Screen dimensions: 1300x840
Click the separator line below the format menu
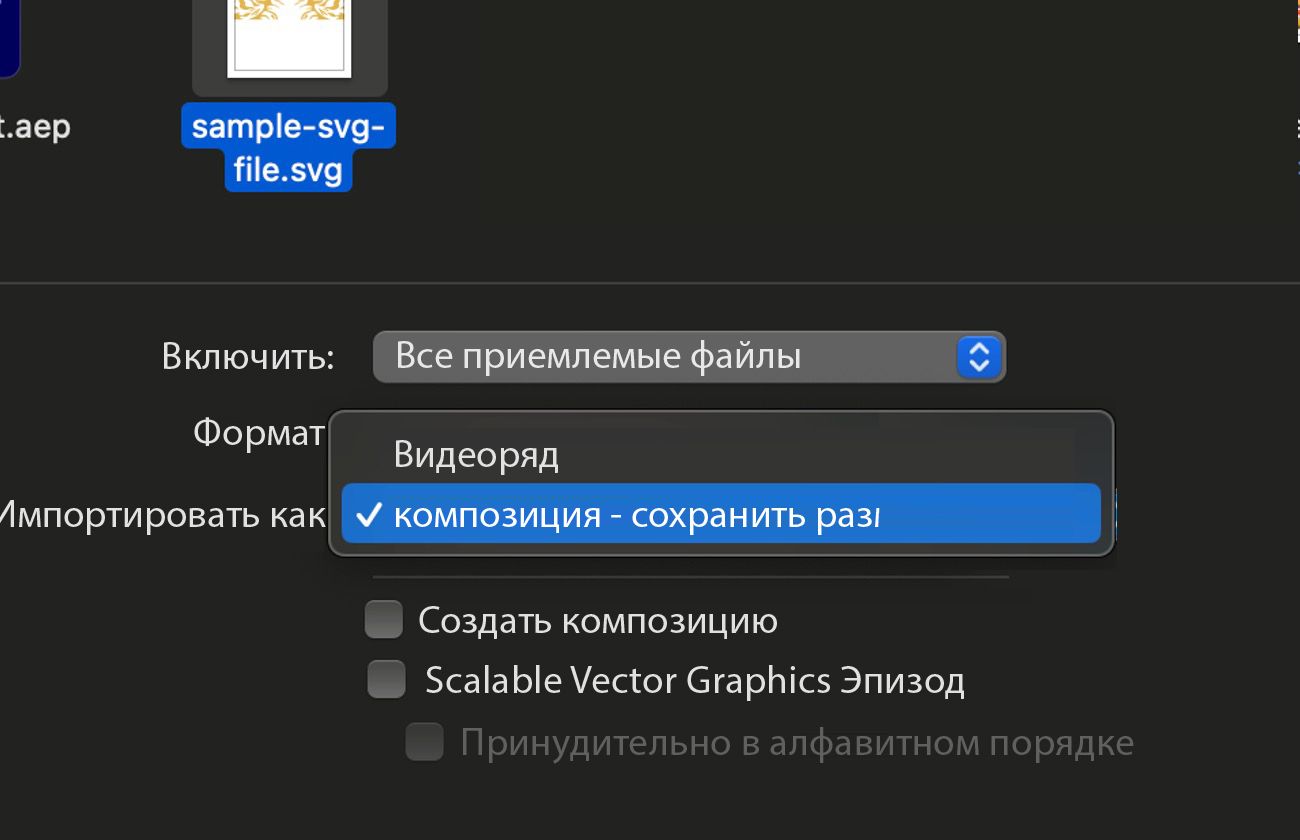tap(690, 578)
